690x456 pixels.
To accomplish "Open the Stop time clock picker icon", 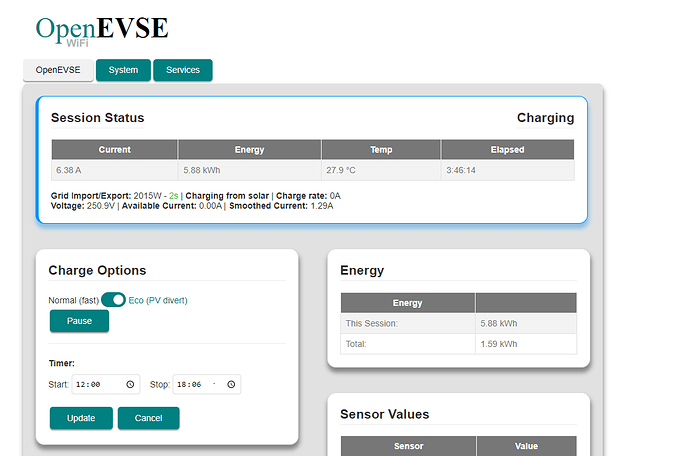I will pos(231,384).
